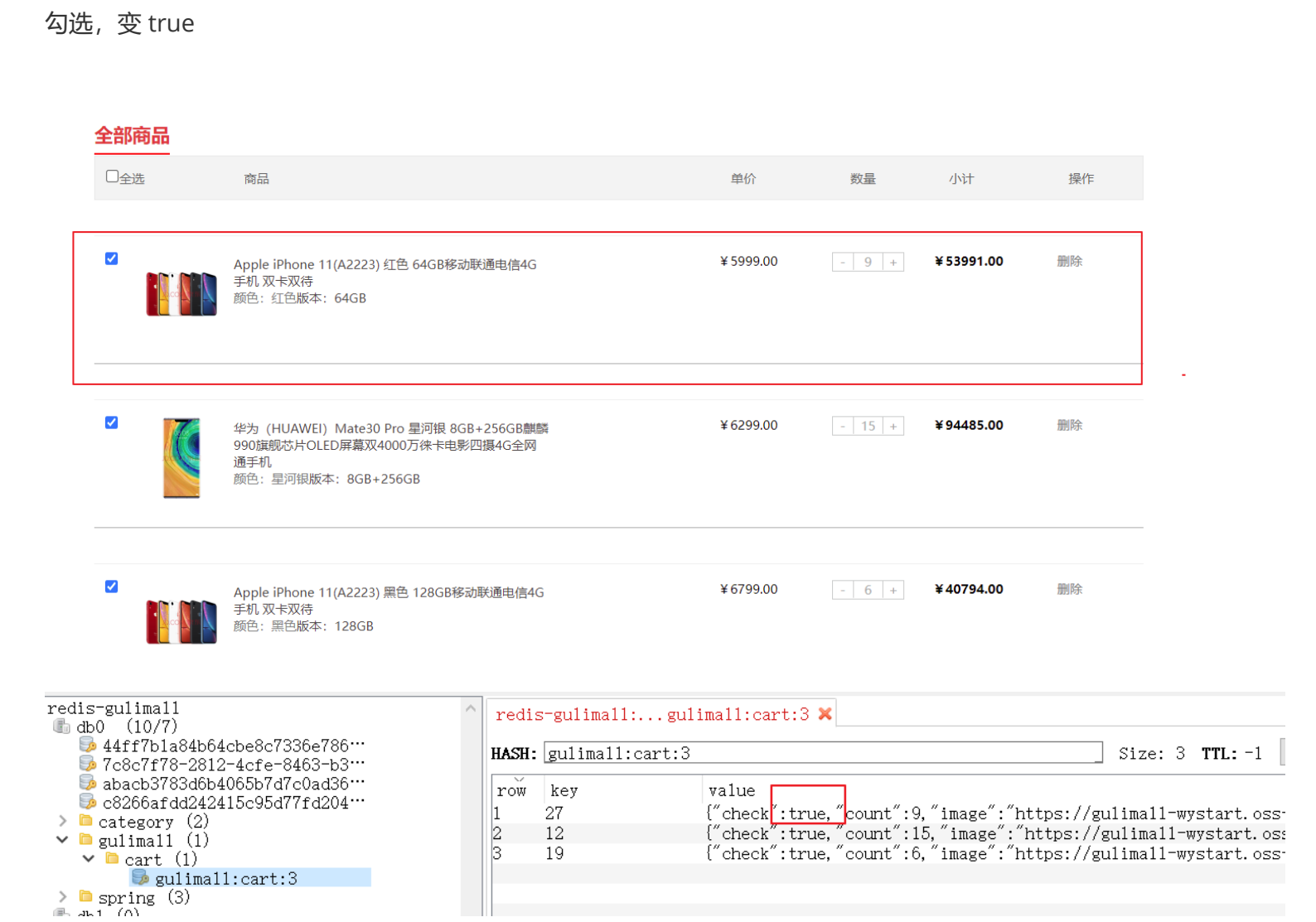The width and height of the screenshot is (1316, 922).
Task: Select hash row with key 12
Action: [888, 833]
